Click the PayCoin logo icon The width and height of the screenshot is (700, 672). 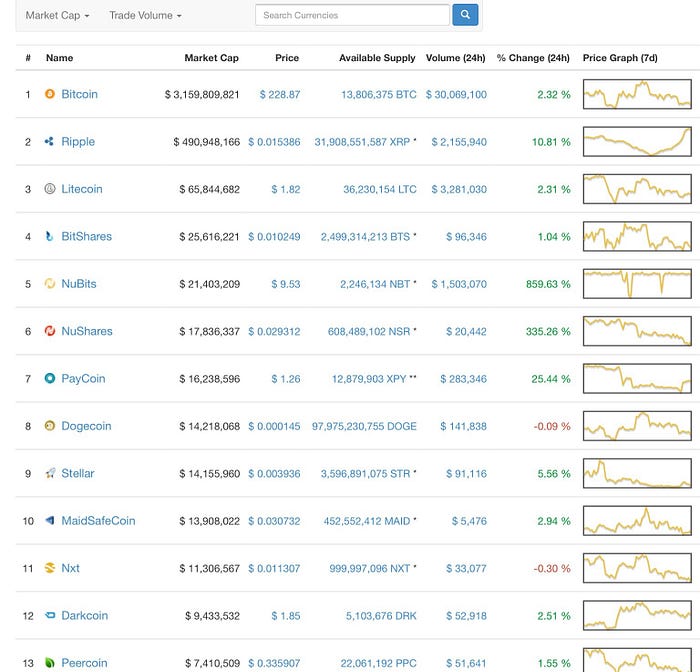(50, 378)
